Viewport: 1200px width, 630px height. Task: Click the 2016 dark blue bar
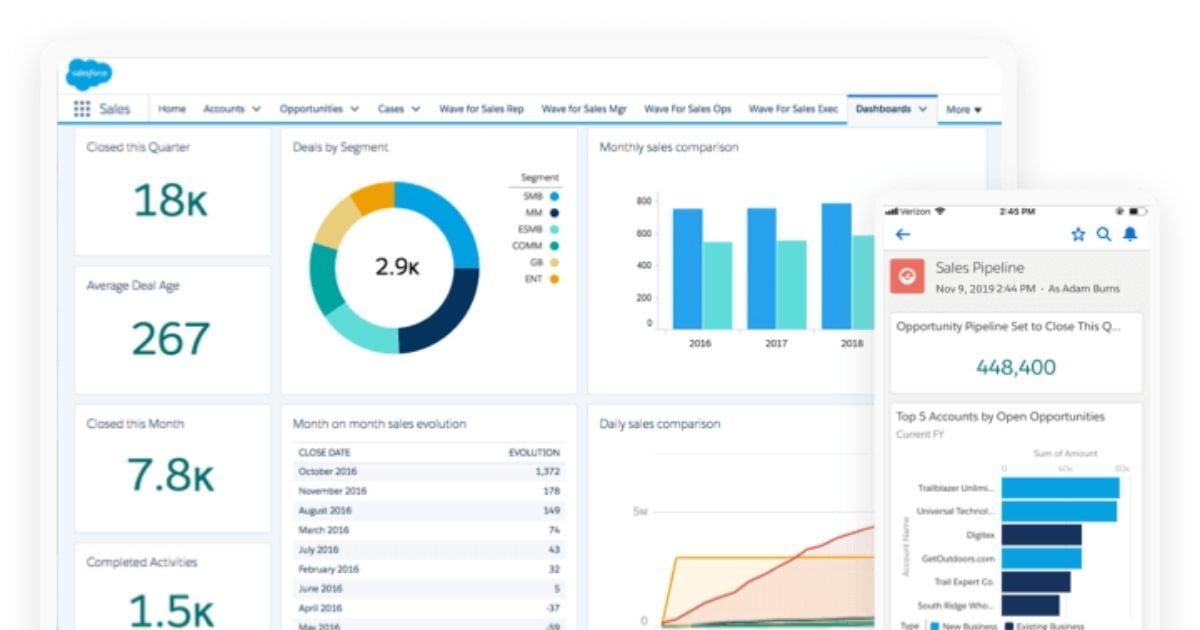687,268
